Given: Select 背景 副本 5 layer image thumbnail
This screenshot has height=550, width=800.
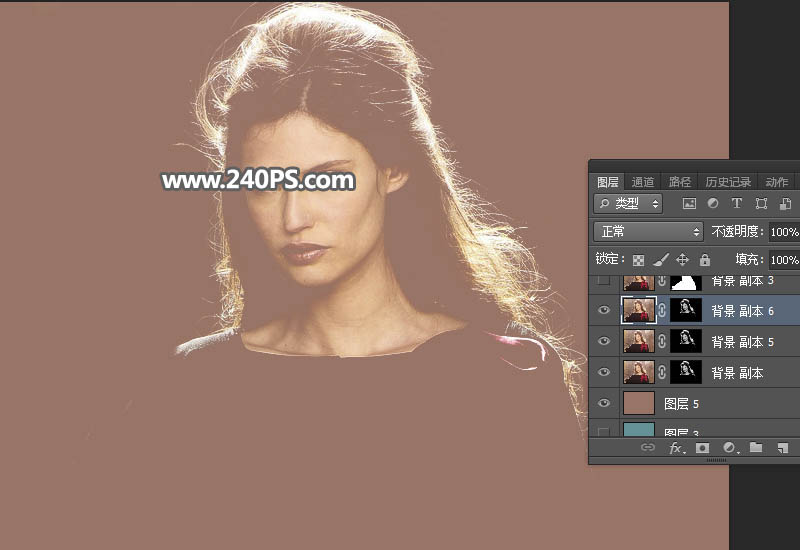Looking at the screenshot, I should tap(639, 341).
